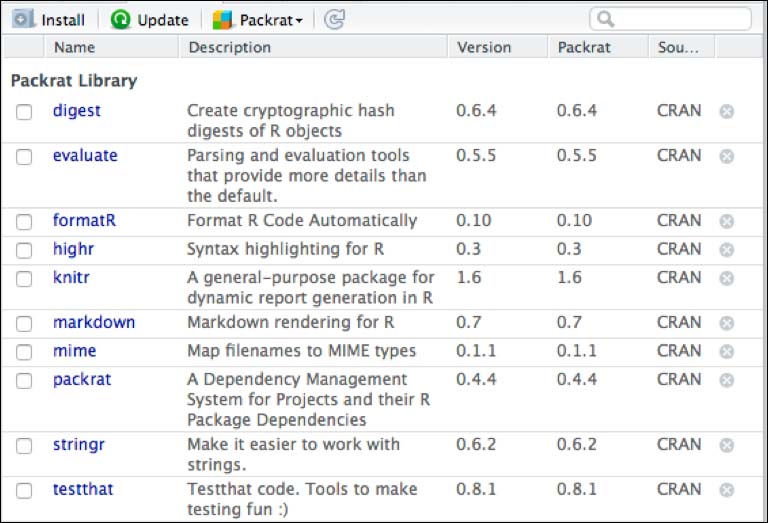
Task: Check the stringr package checkbox
Action: click(24, 446)
